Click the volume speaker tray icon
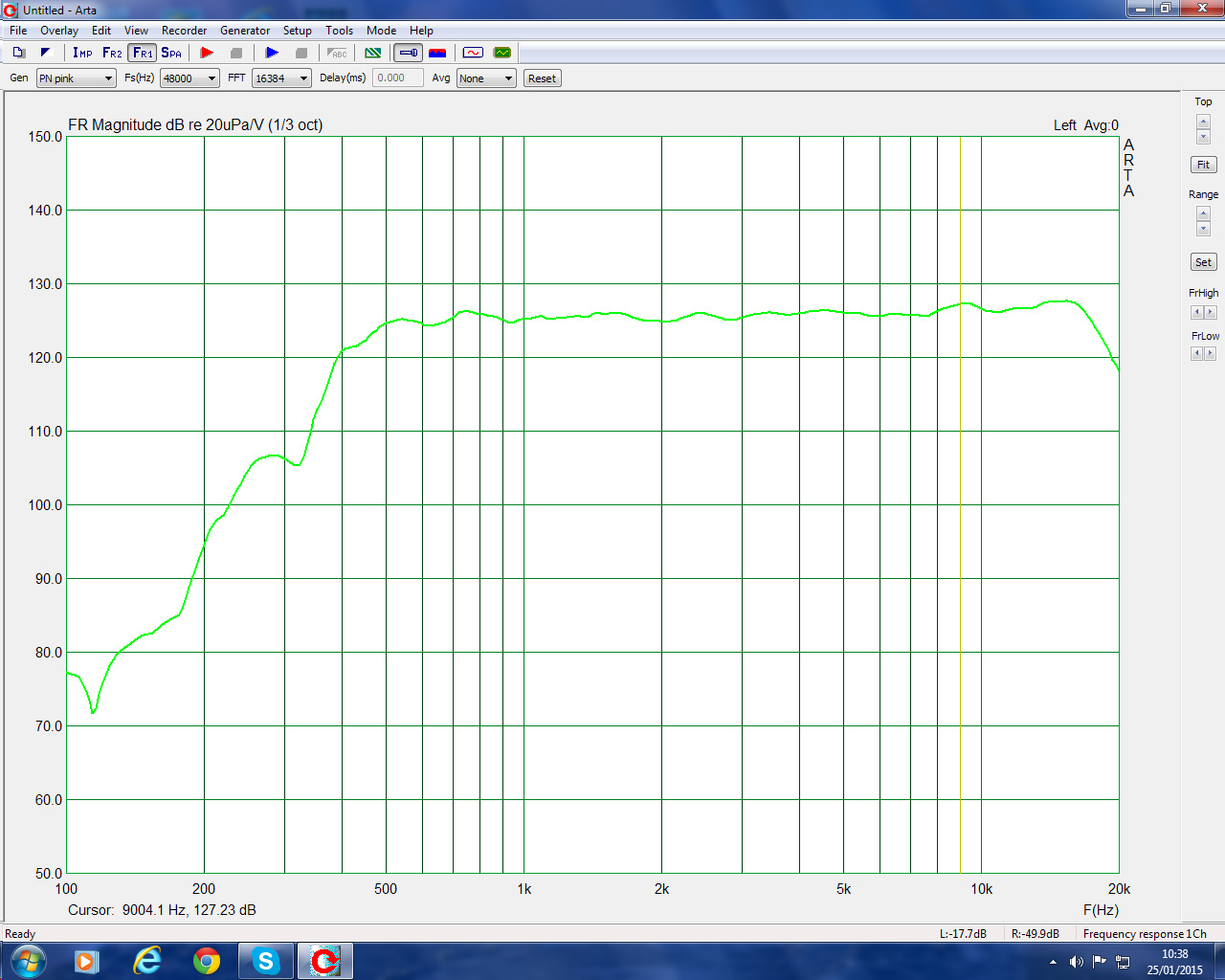 click(1077, 962)
